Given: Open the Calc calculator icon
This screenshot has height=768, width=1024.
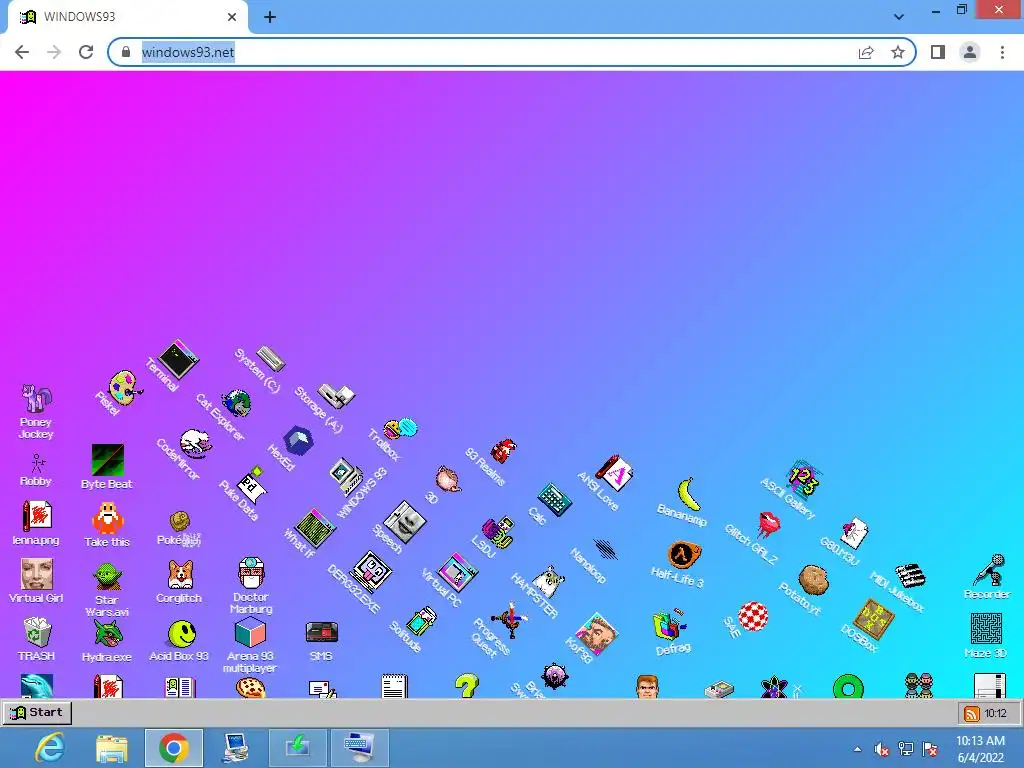Looking at the screenshot, I should (x=555, y=500).
